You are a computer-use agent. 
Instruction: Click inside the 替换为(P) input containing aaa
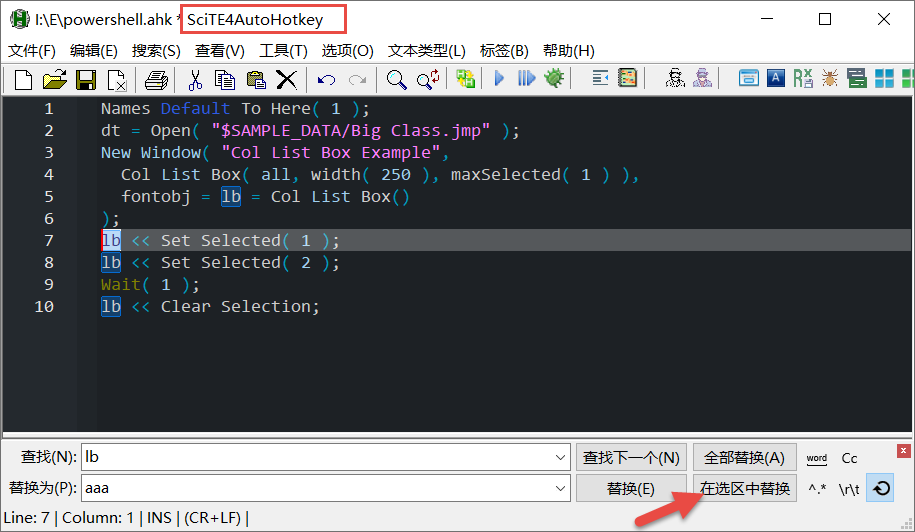(x=326, y=488)
